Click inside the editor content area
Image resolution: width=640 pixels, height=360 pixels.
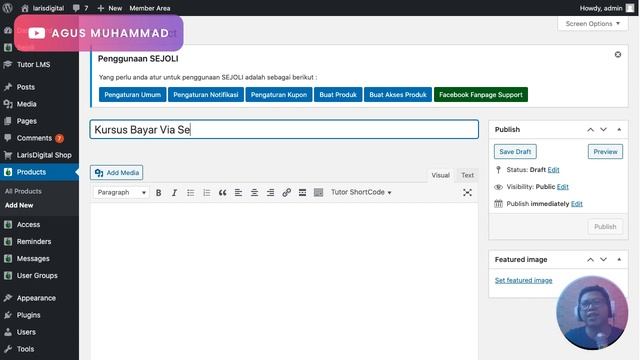284,282
